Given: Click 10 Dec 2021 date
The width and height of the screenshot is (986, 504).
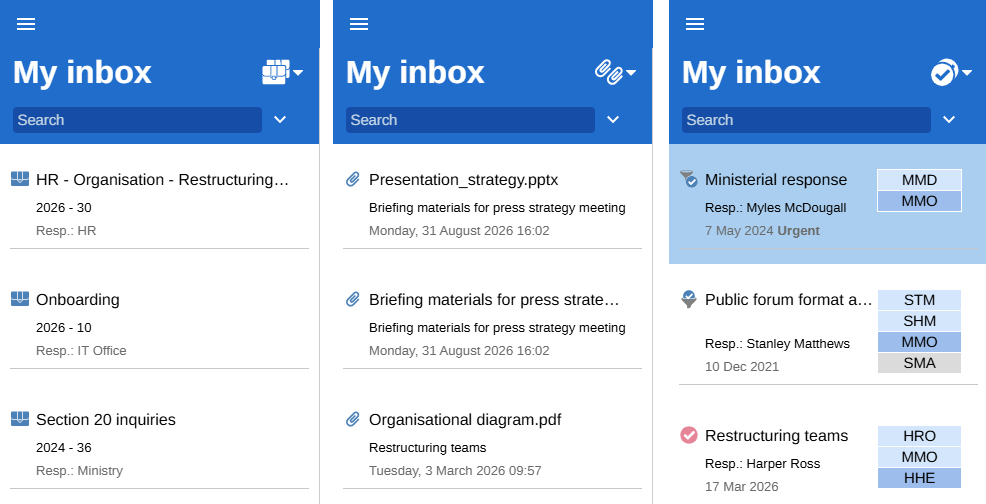Looking at the screenshot, I should coord(742,367).
